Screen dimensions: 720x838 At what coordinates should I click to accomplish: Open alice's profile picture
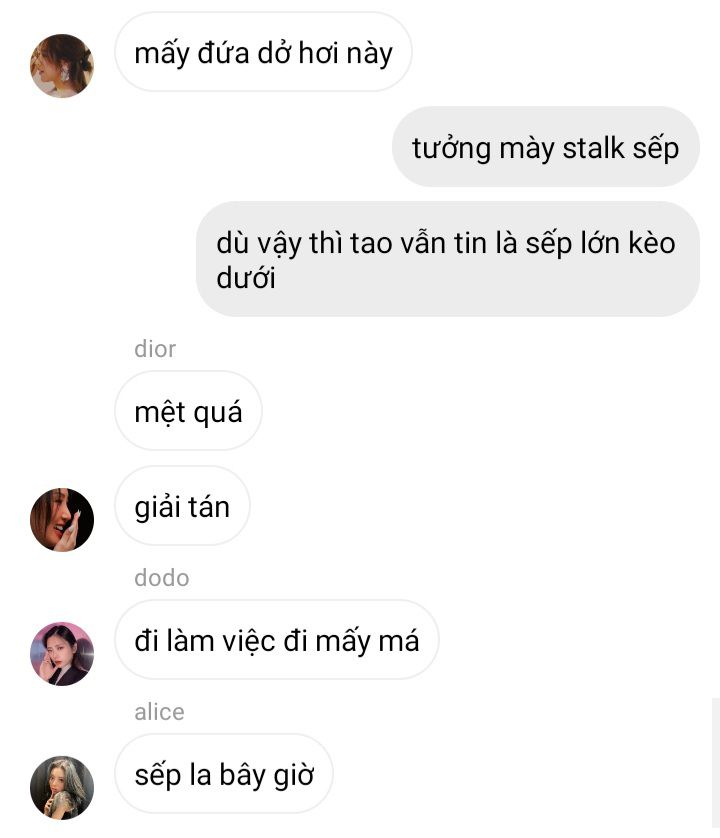pos(62,787)
